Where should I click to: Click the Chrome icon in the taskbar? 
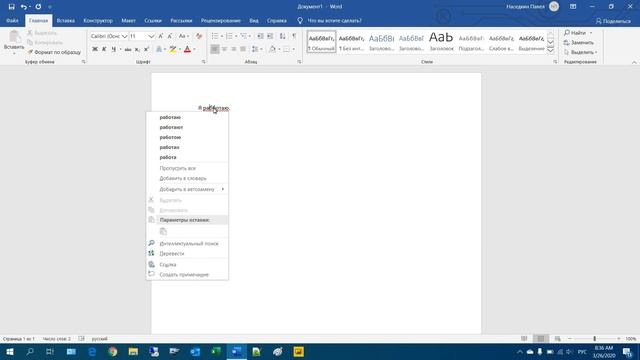pyautogui.click(x=113, y=351)
